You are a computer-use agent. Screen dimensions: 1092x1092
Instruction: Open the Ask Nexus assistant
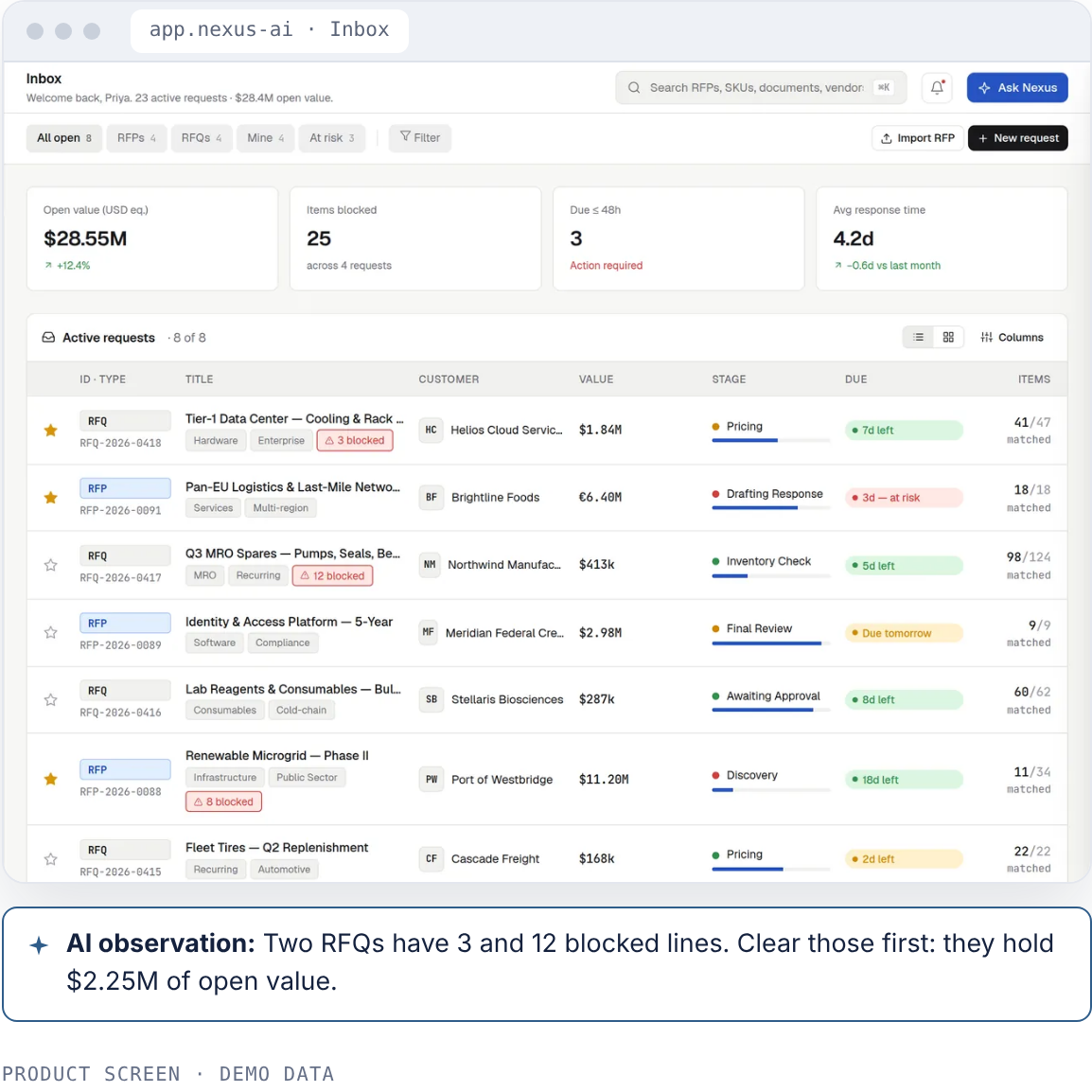[x=1017, y=88]
